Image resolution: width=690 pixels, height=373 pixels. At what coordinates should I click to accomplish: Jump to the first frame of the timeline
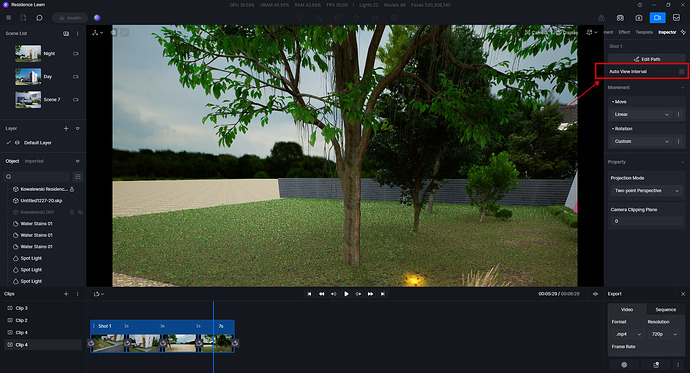point(309,294)
